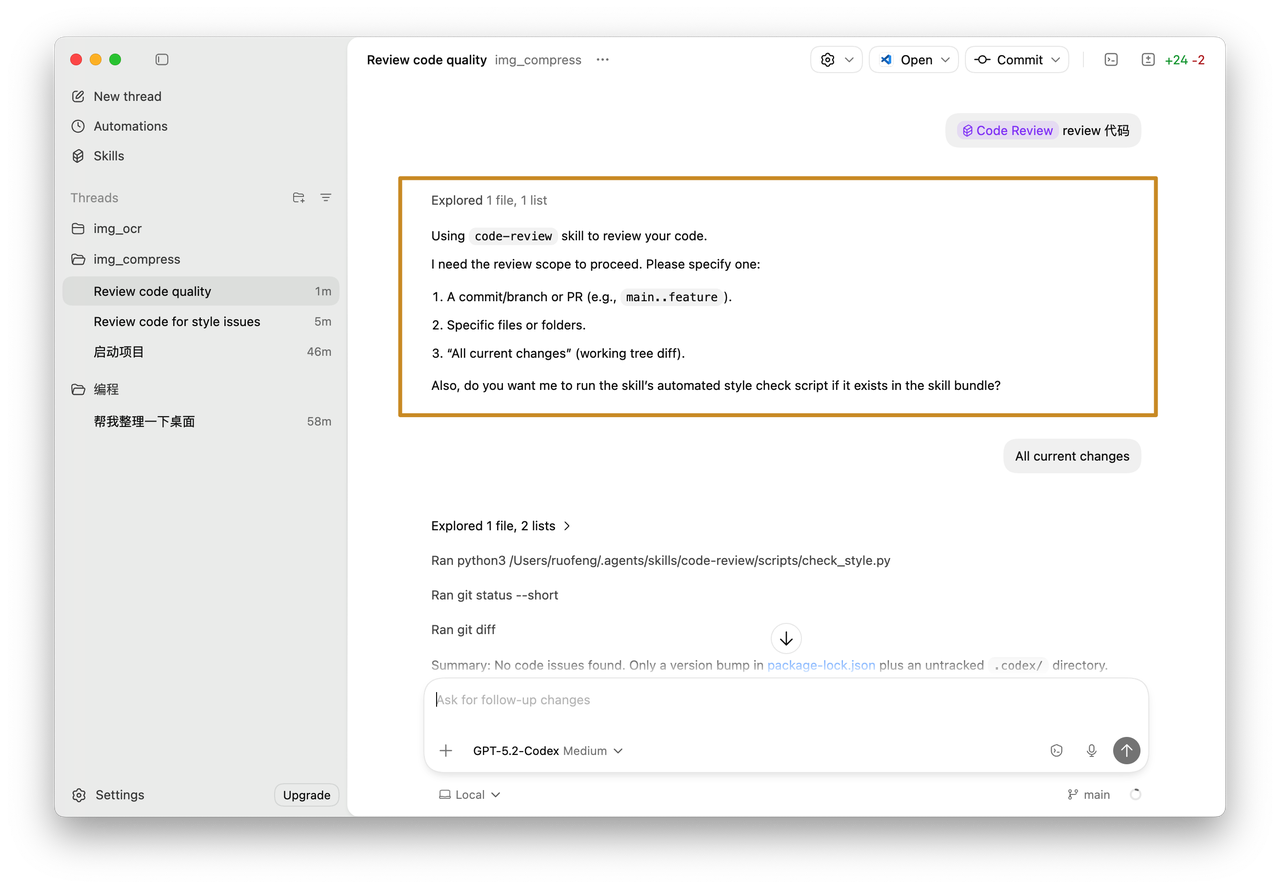The height and width of the screenshot is (889, 1280).
Task: Expand the 'Explored 1 file, 2 lists' details
Action: click(501, 526)
